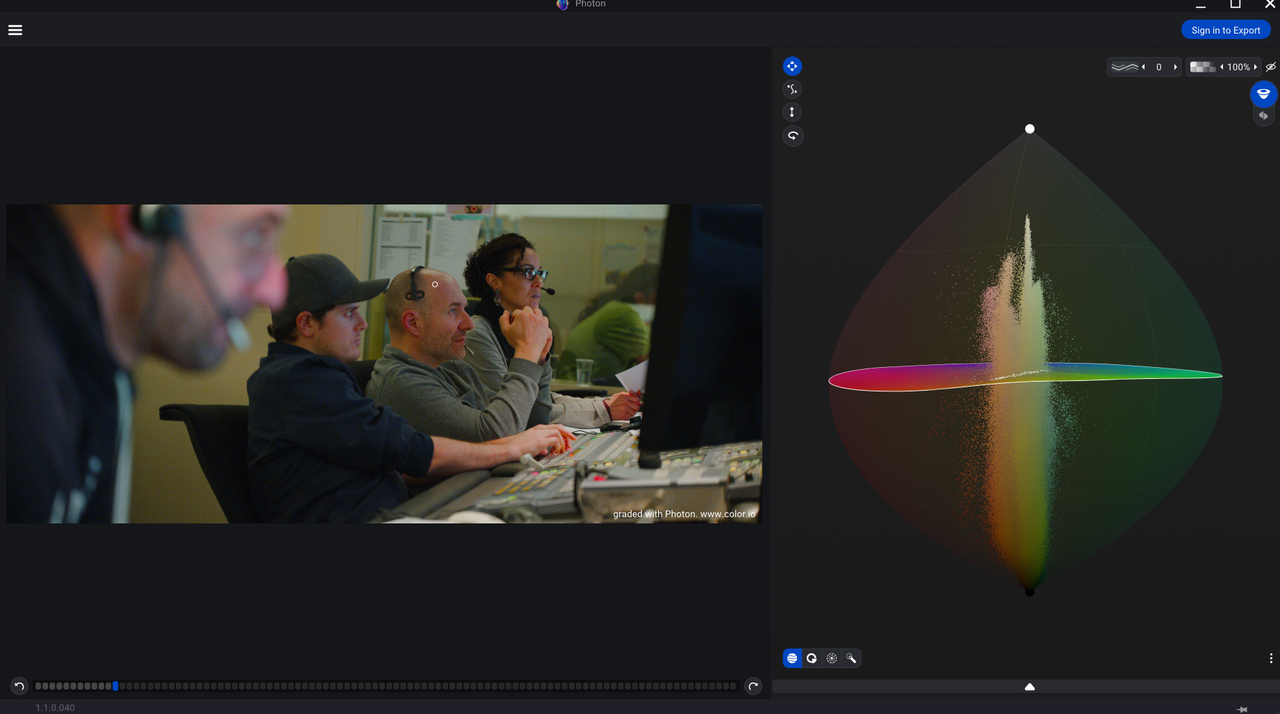Click the version text 1.1.0.040
The image size is (1280, 714).
55,708
